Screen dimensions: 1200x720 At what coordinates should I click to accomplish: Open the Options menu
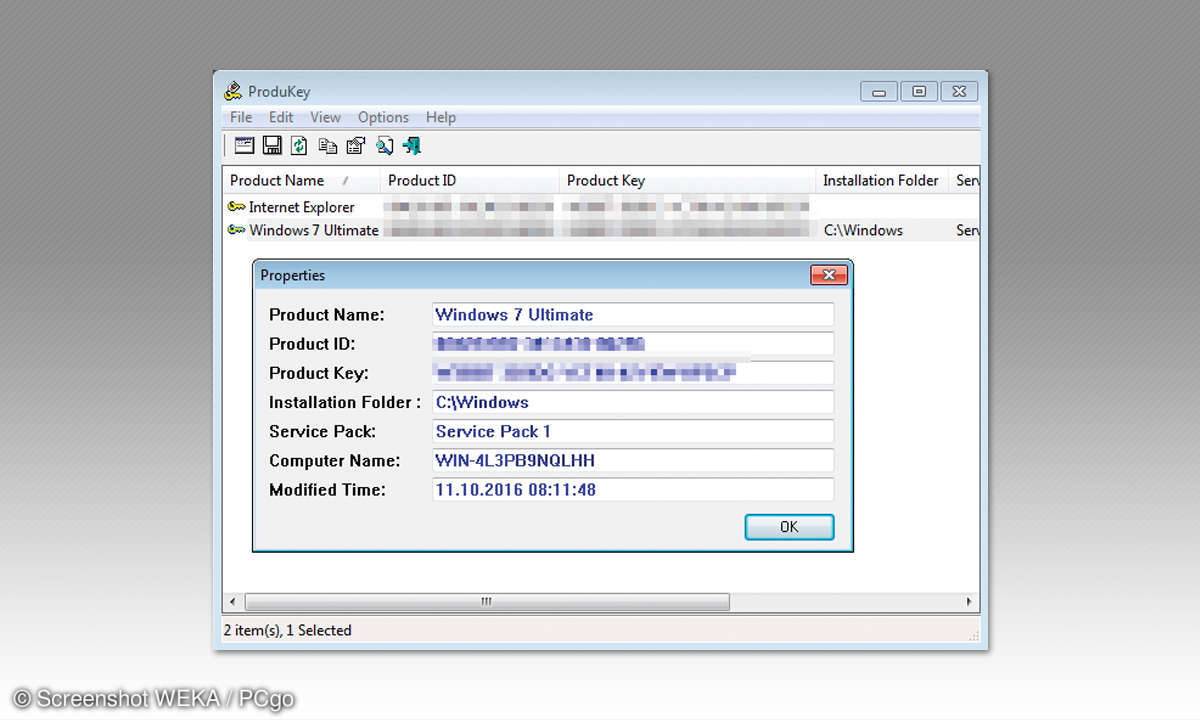pyautogui.click(x=383, y=117)
